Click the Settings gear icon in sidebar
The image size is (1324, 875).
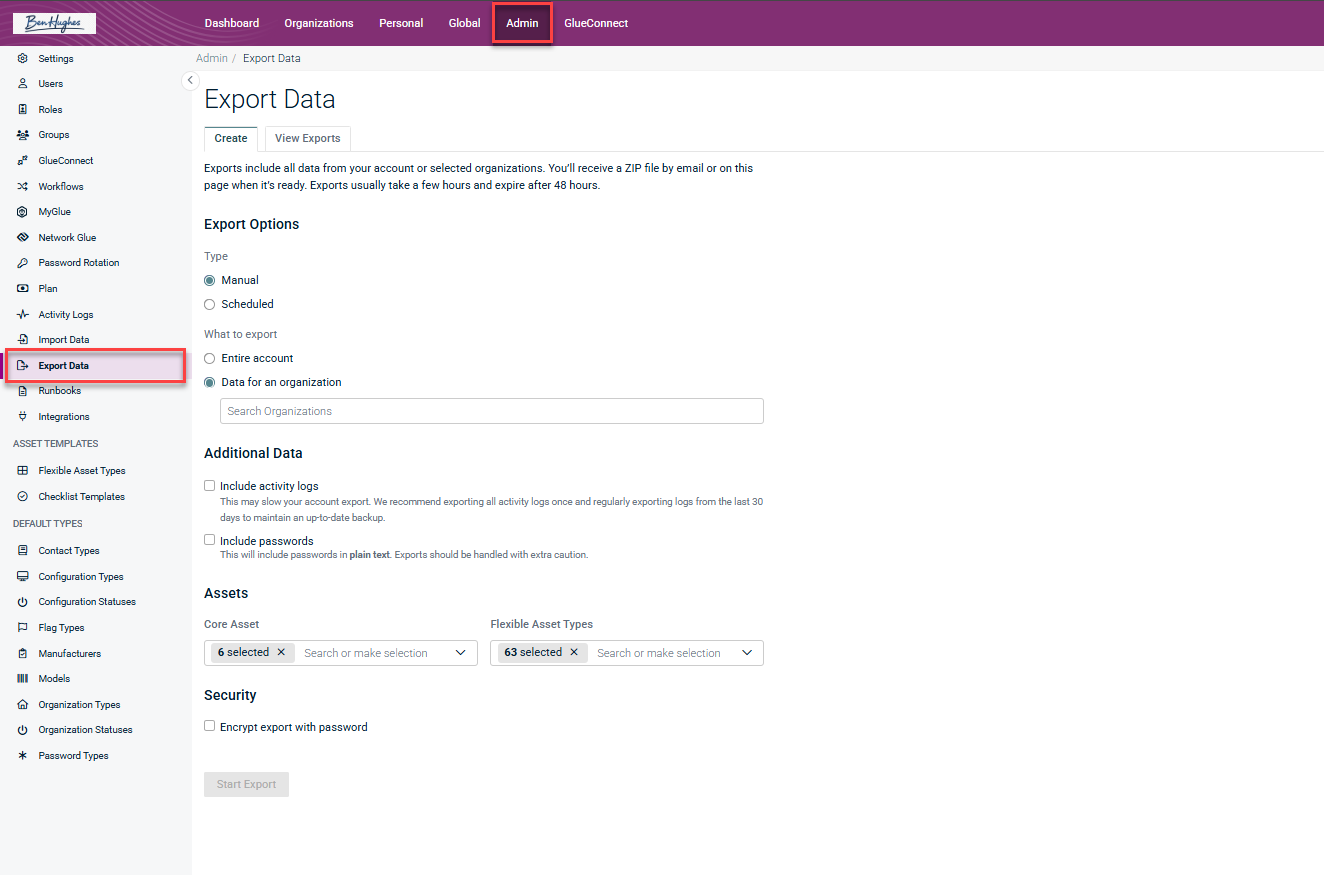[x=23, y=59]
